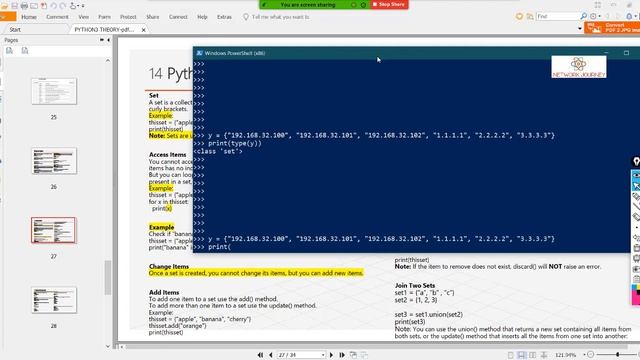This screenshot has width=640, height=360.
Task: Select page 26 thumbnail
Action: [54, 161]
